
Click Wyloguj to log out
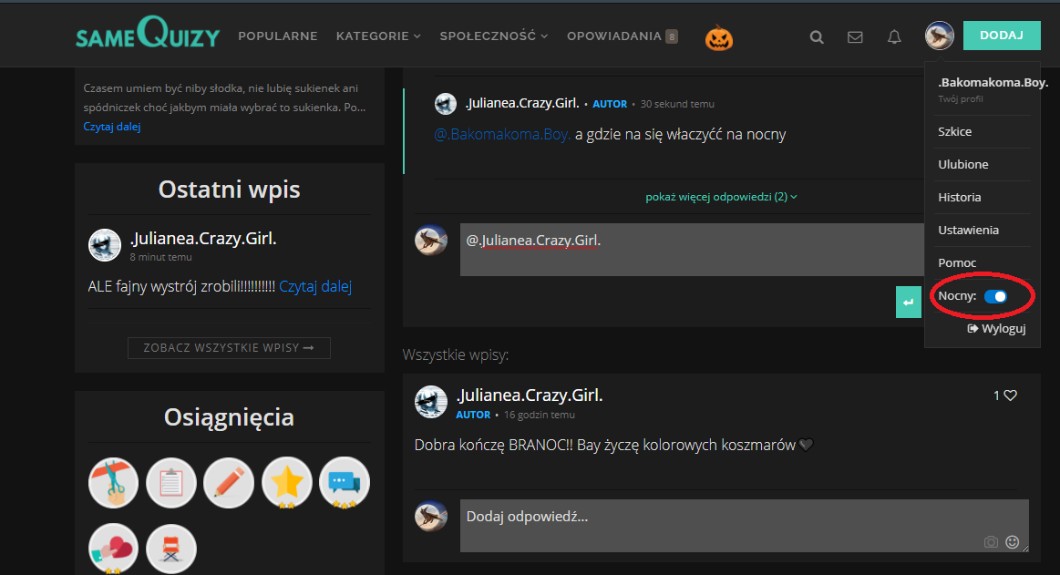(997, 329)
